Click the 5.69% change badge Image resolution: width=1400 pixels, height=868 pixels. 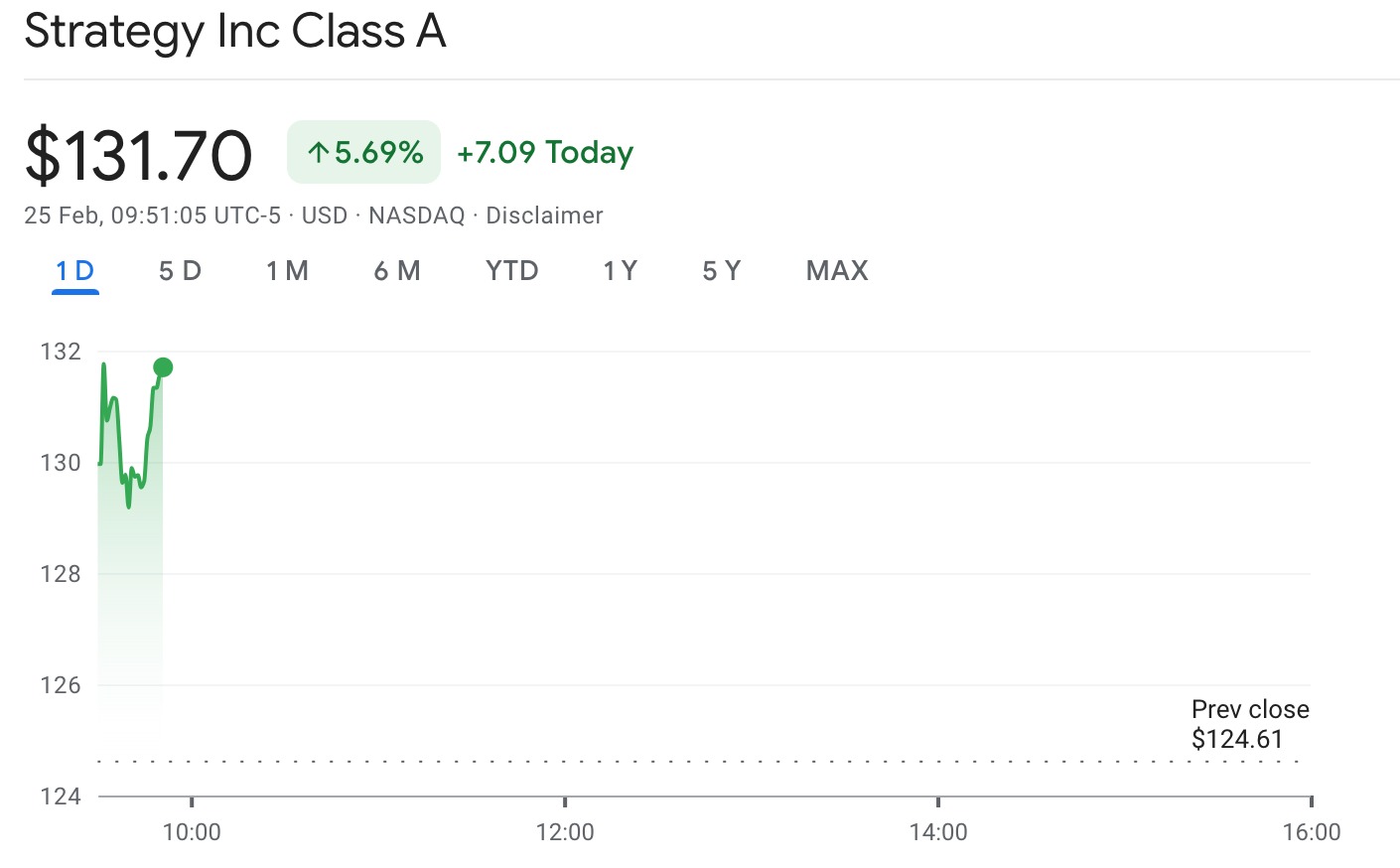point(364,152)
